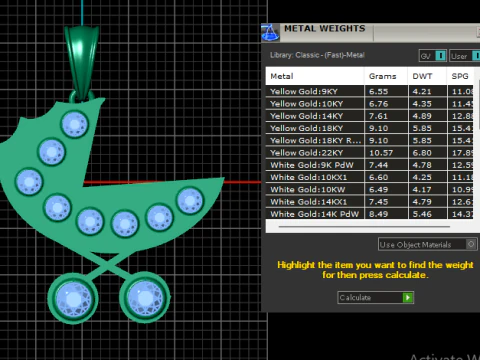The height and width of the screenshot is (360, 480).
Task: Select the right wheel gem in the viewport
Action: tap(145, 298)
